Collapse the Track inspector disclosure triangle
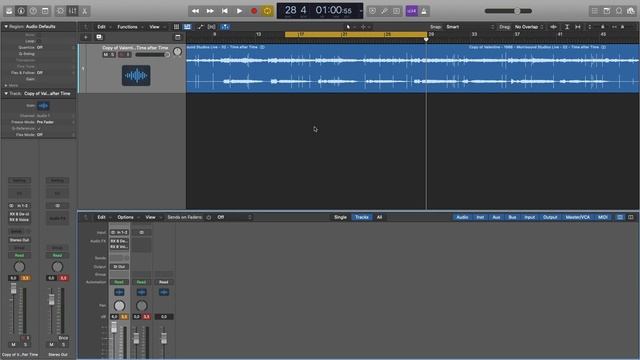The width and height of the screenshot is (640, 360). coord(6,93)
